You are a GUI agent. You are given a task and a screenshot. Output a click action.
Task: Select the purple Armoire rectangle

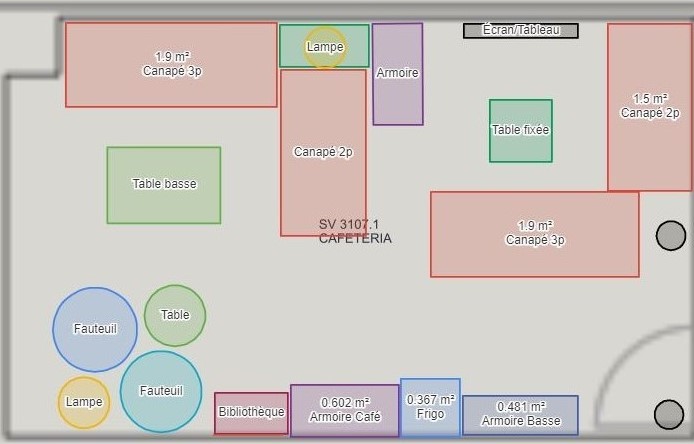click(398, 74)
